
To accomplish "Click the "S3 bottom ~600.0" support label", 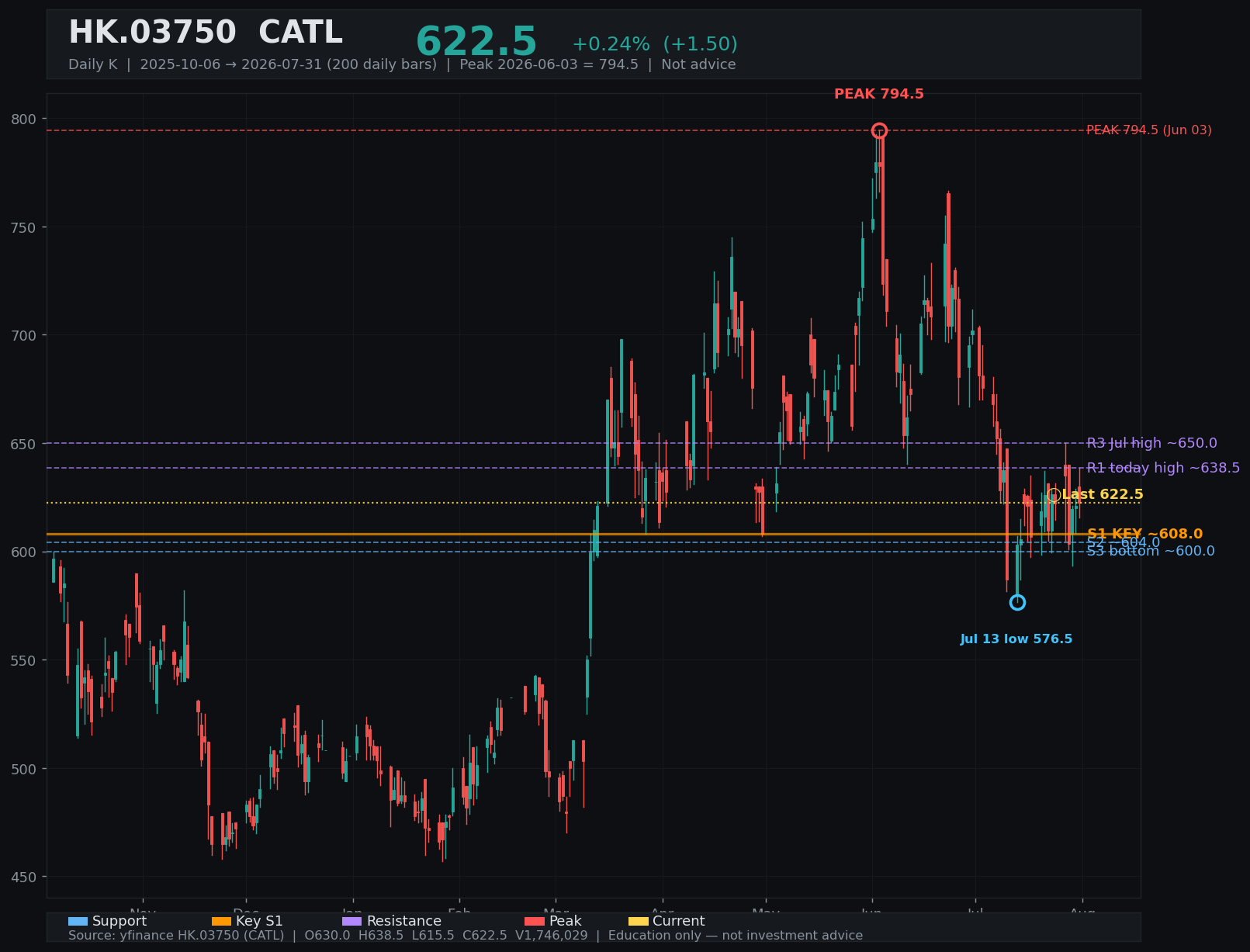I will pos(1151,552).
